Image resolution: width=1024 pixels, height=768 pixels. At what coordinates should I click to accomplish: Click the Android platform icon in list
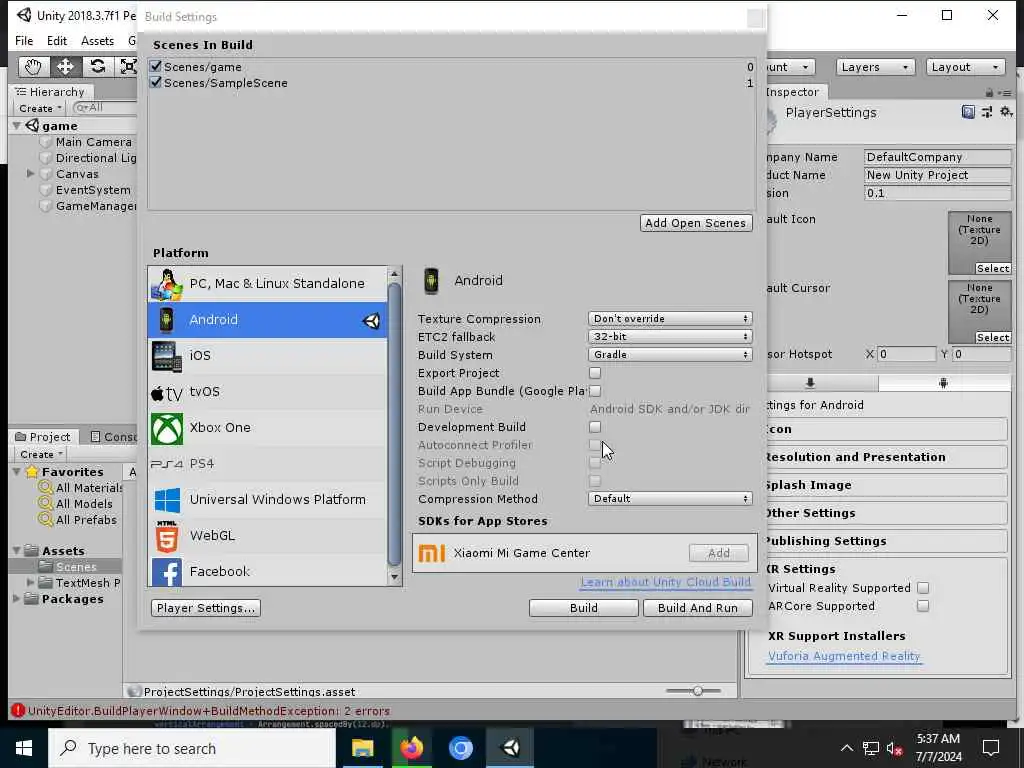coord(167,320)
